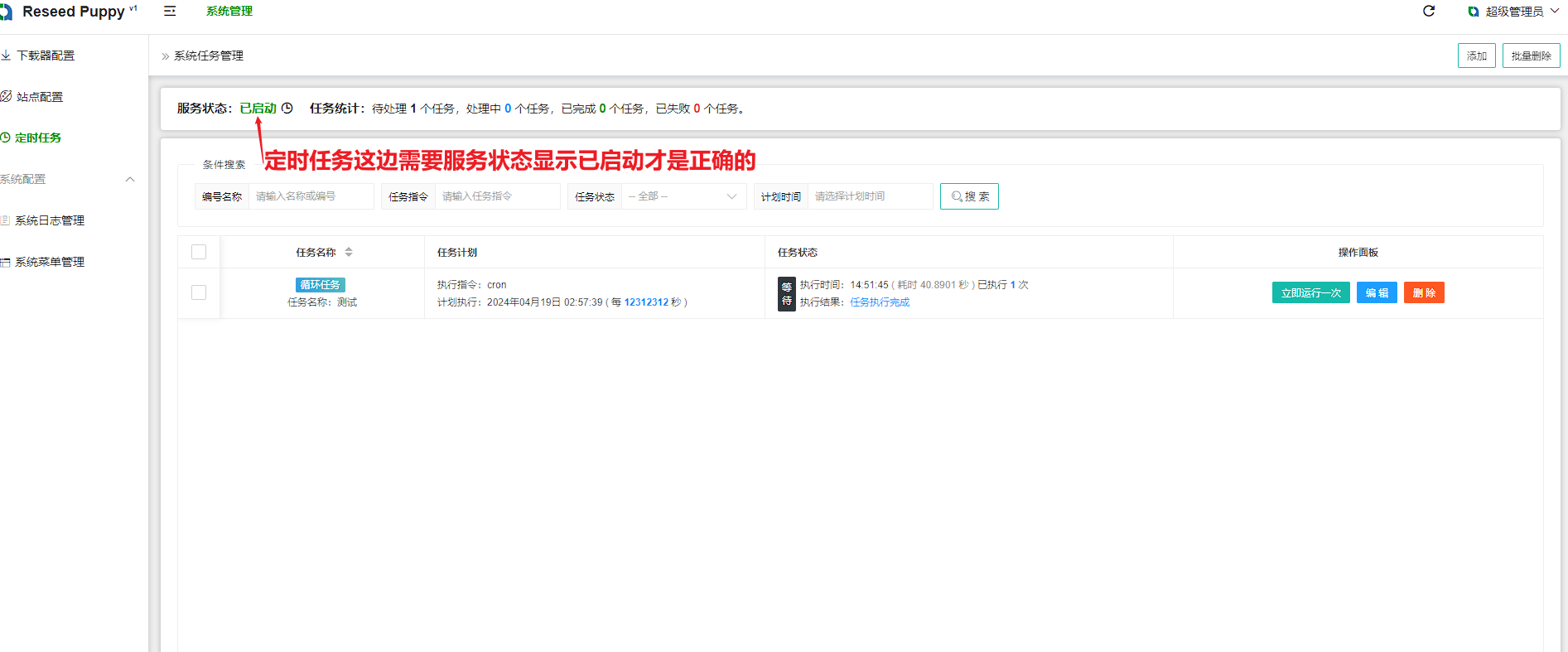Click the 编号名称 search input field
The height and width of the screenshot is (652, 1568).
(311, 196)
